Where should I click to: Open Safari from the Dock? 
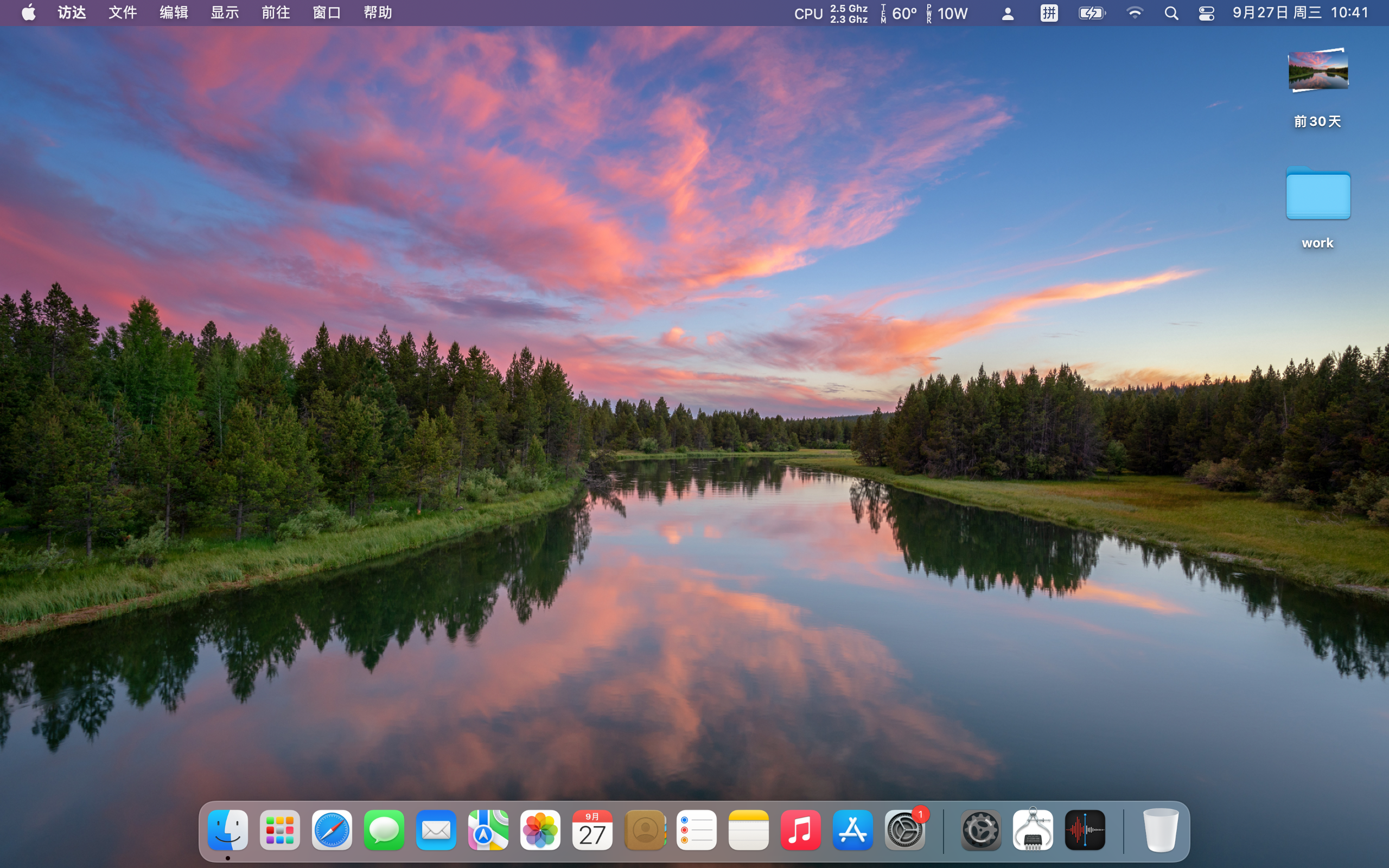click(332, 830)
